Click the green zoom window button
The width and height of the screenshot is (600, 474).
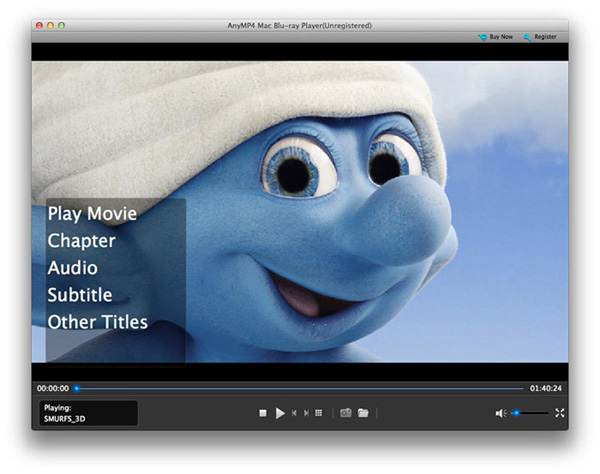click(63, 23)
